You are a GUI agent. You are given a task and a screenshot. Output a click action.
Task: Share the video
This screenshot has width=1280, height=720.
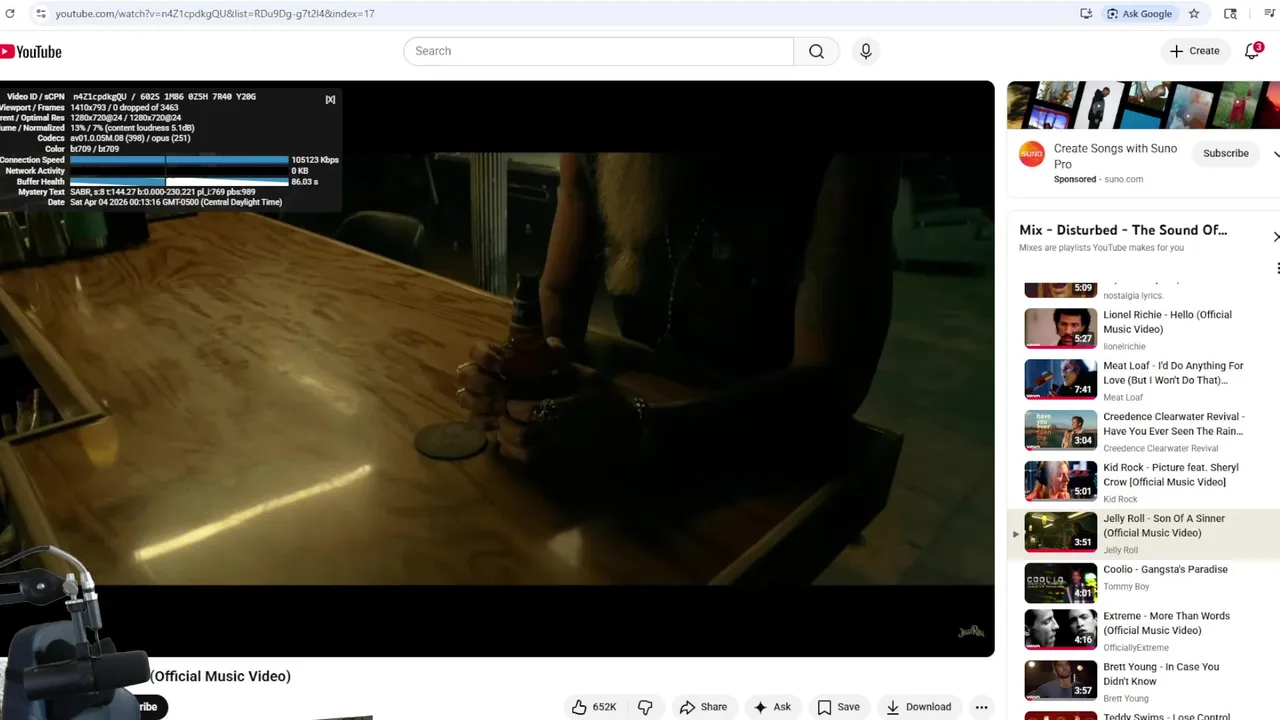click(703, 707)
